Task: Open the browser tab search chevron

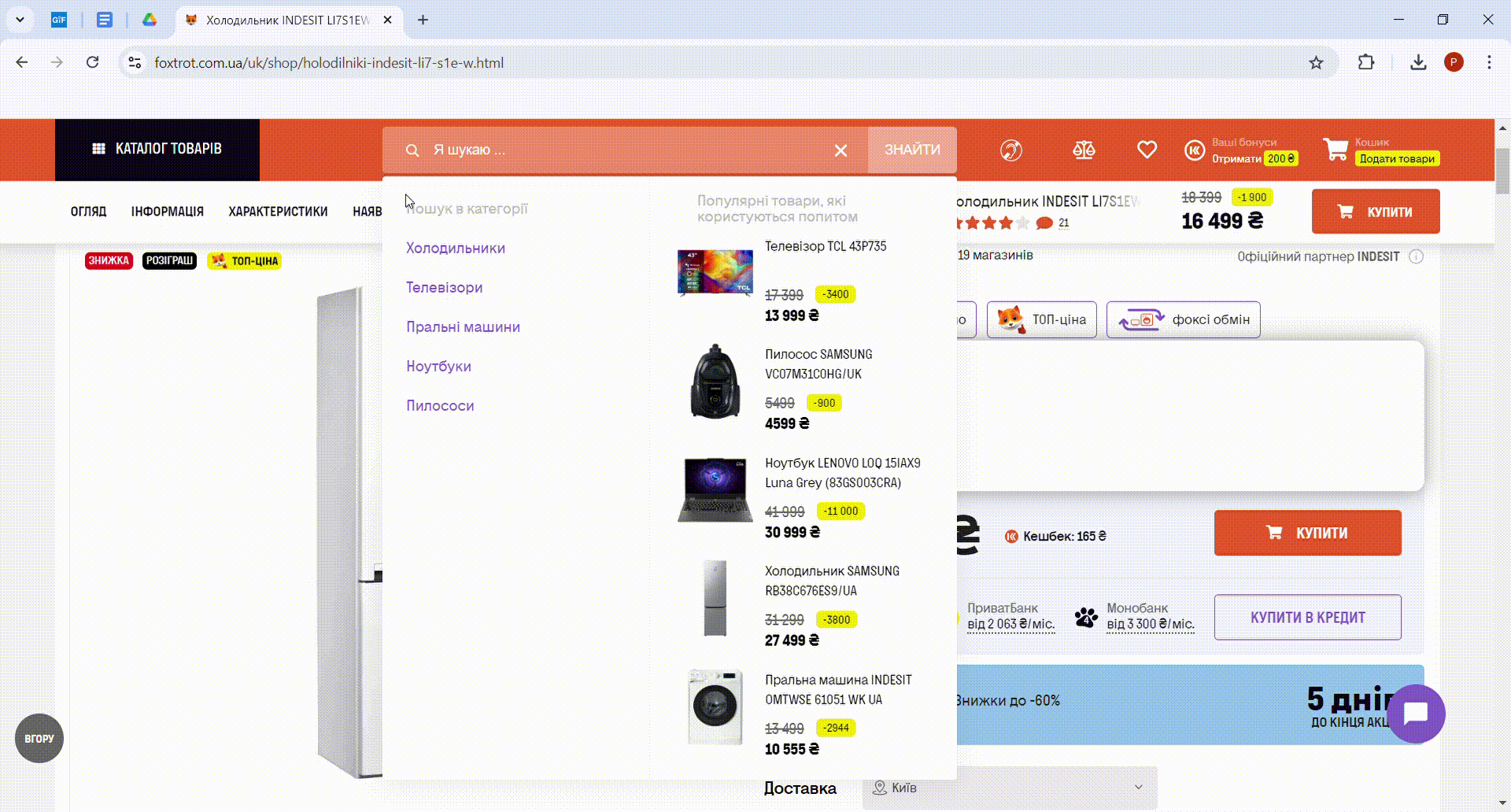Action: [x=20, y=20]
